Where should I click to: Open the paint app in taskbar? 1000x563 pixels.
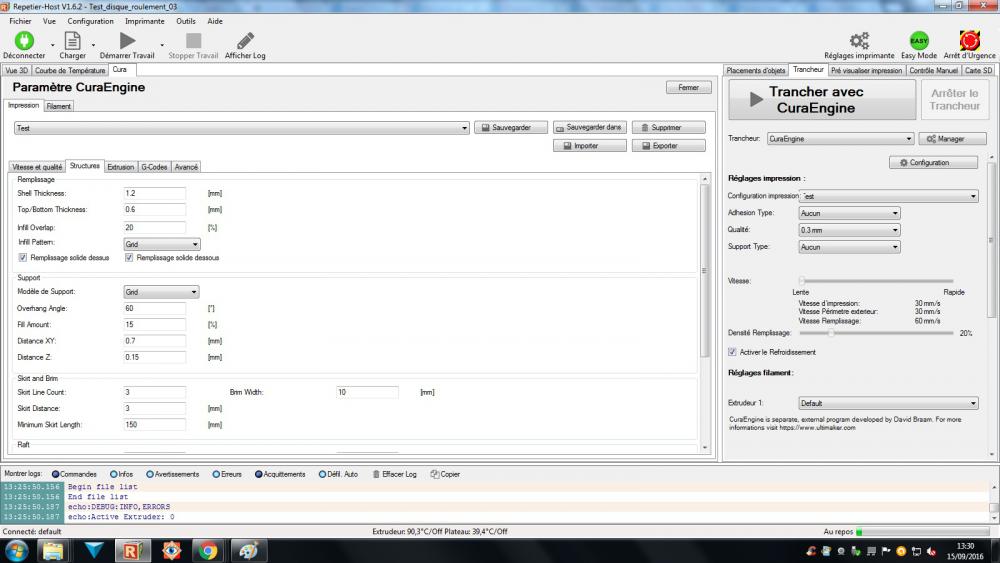[247, 550]
